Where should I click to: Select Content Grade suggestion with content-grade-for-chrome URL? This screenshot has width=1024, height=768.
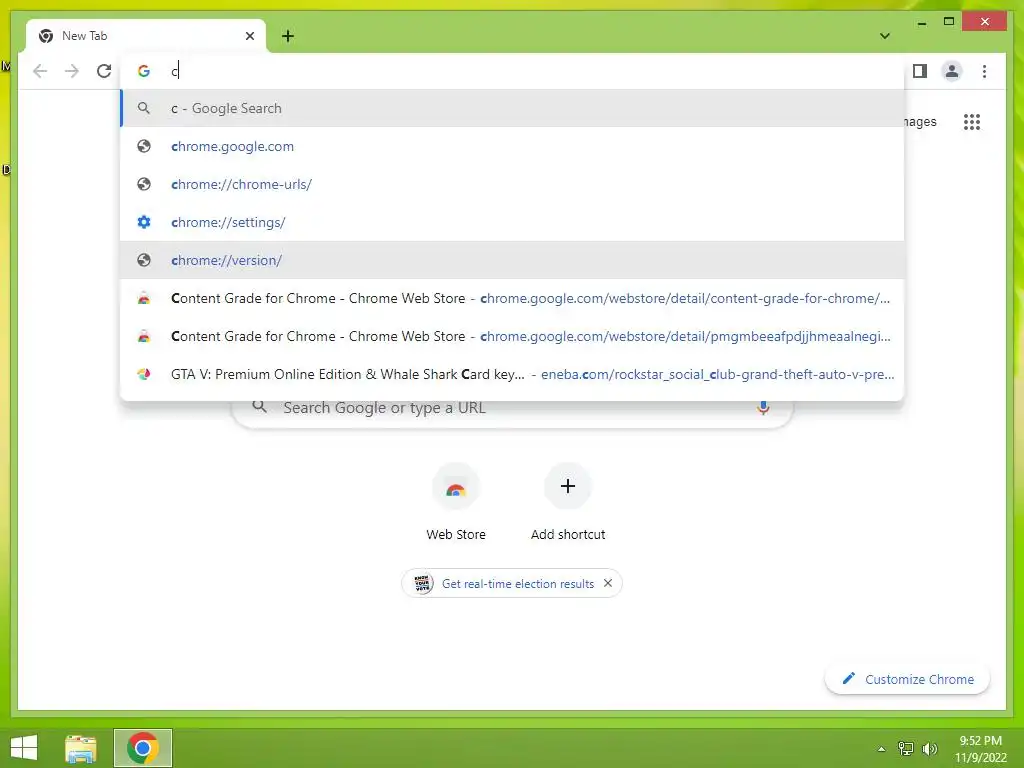coord(513,298)
